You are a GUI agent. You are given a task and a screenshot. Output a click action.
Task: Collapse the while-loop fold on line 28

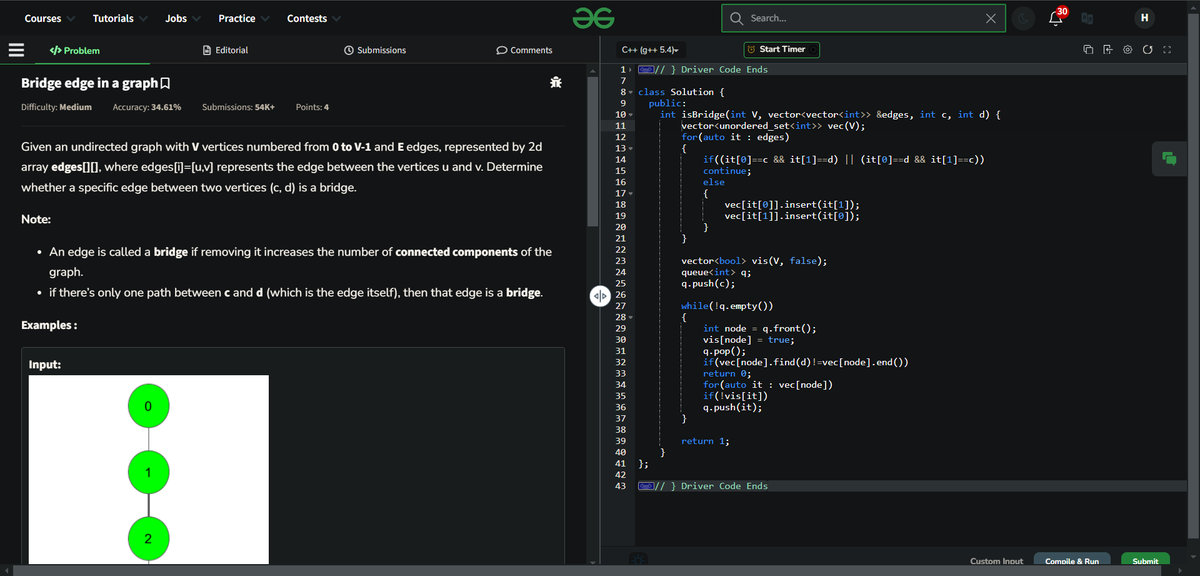click(x=630, y=317)
